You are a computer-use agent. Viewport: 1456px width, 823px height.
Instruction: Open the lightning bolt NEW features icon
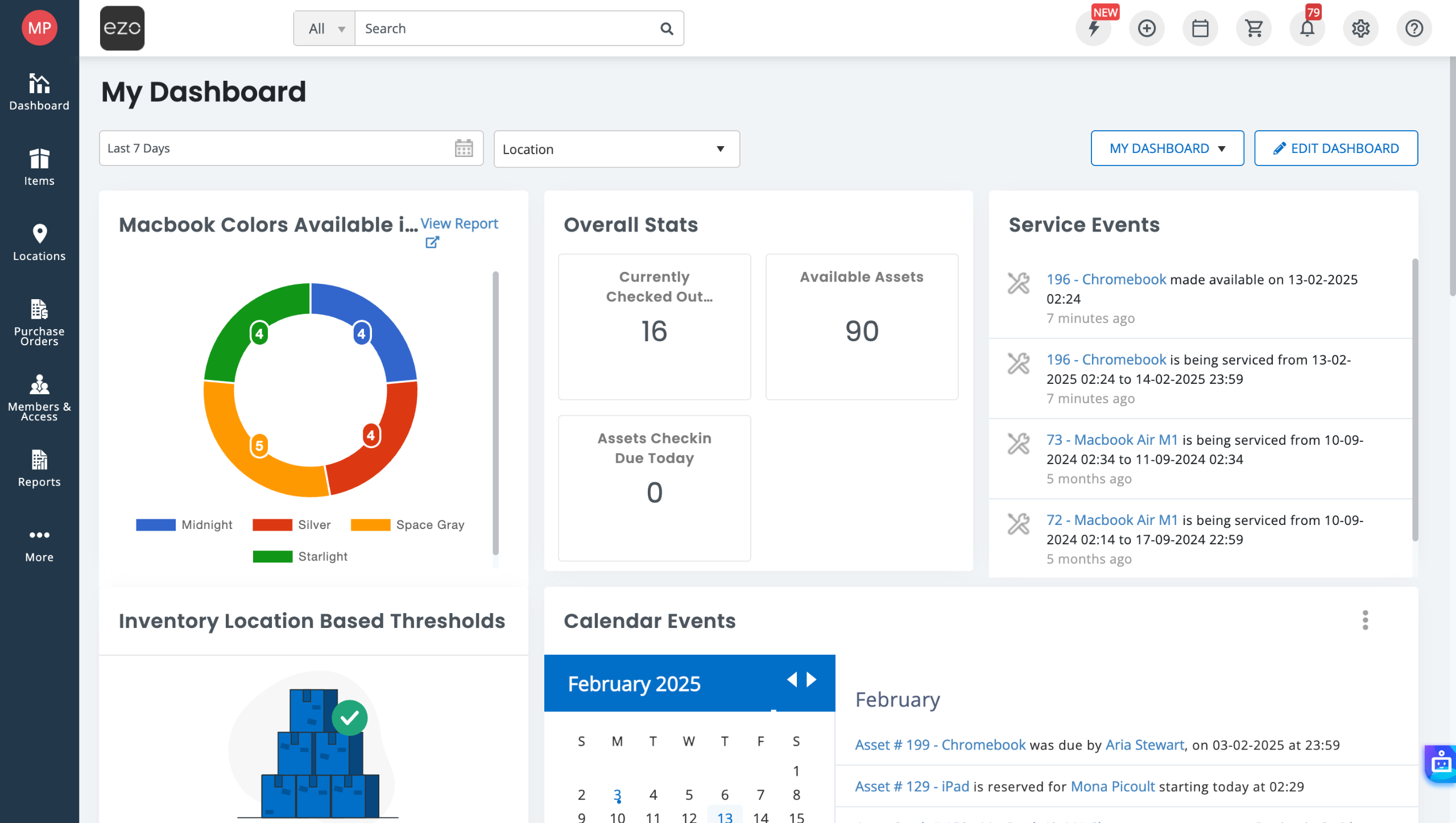(1093, 28)
